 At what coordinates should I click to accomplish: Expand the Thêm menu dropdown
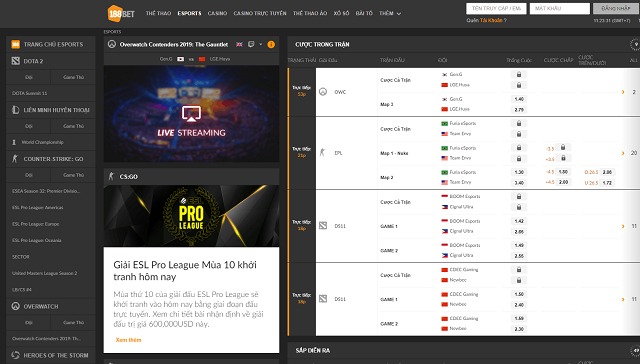390,13
